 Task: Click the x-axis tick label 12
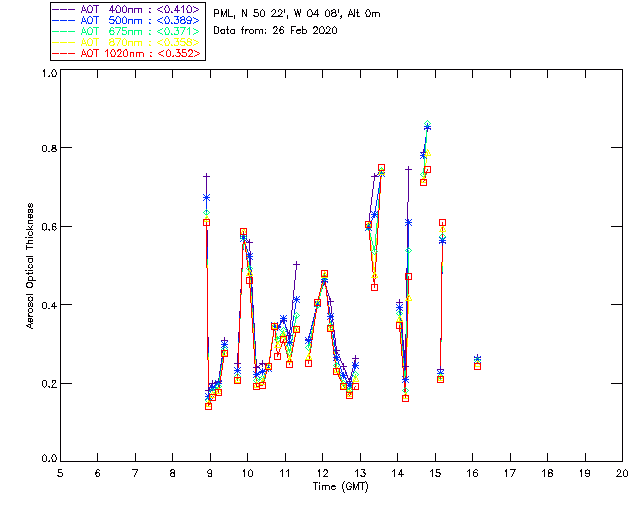(322, 473)
